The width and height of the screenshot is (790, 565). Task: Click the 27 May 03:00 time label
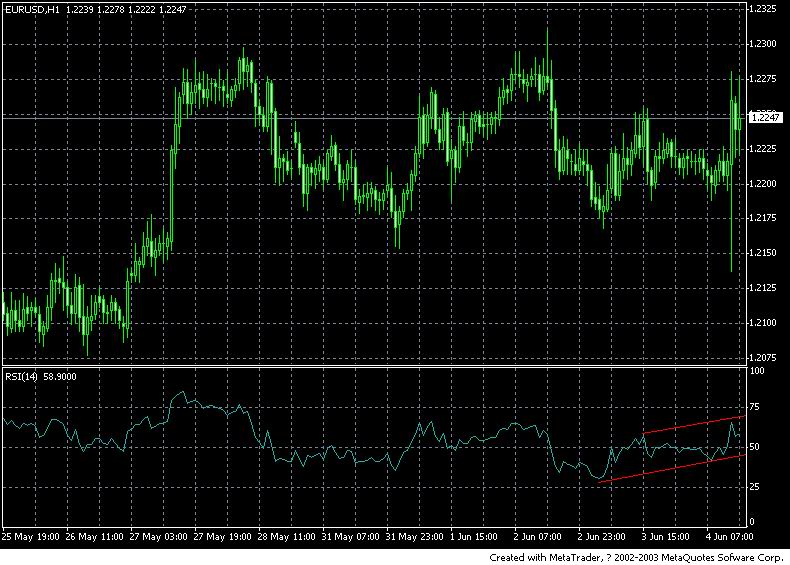[x=159, y=537]
